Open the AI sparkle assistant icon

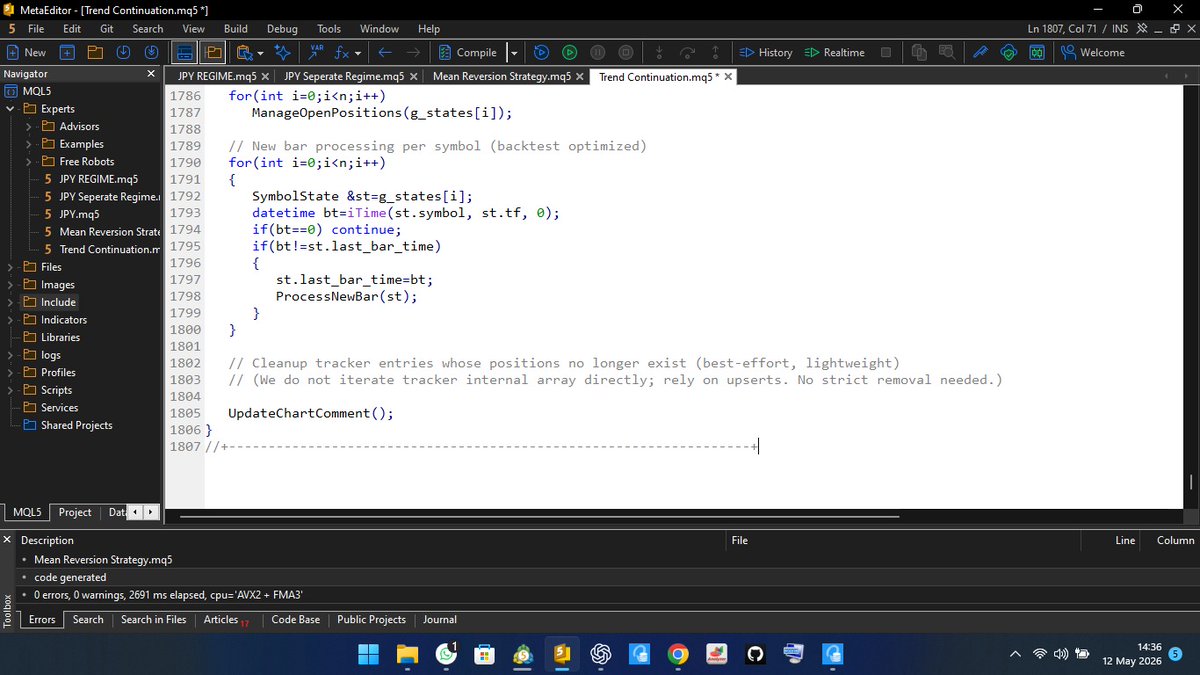[283, 52]
